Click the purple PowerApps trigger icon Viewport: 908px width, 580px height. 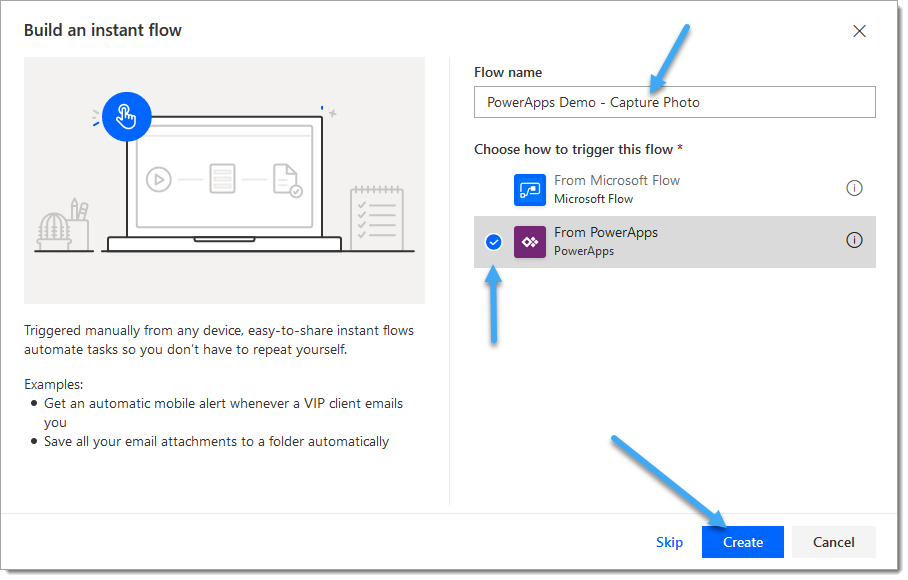click(529, 242)
